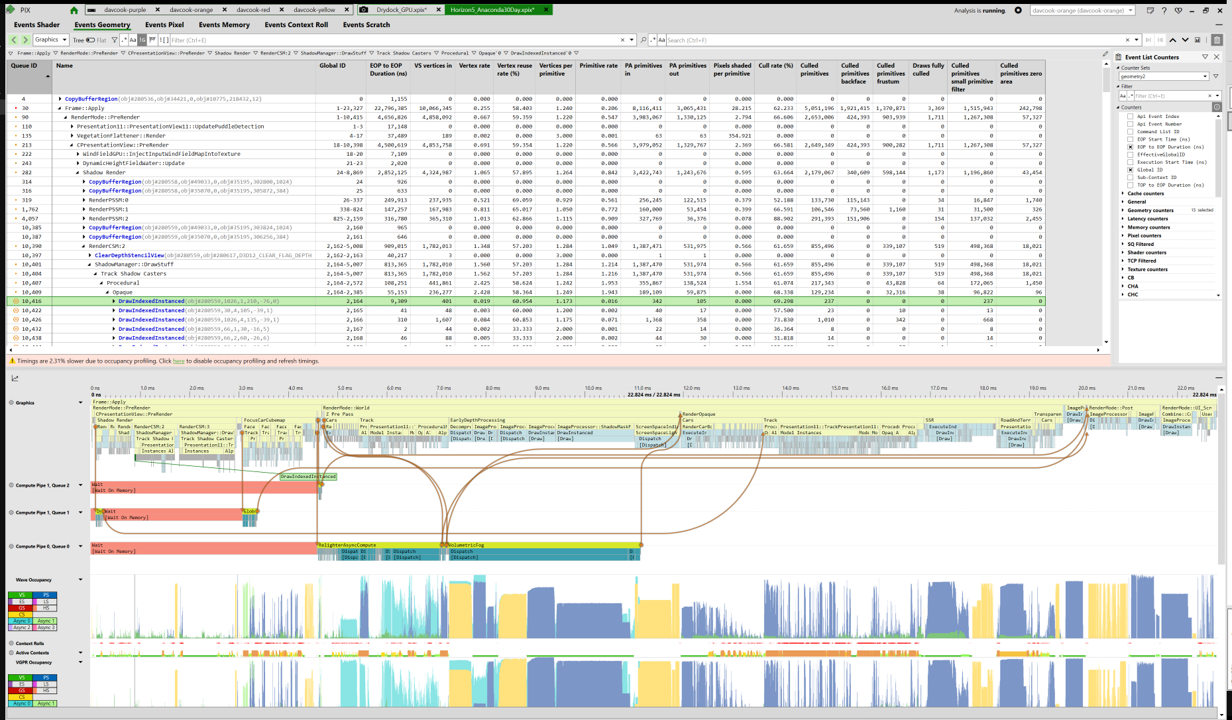This screenshot has height=720, width=1232.
Task: Navigate back with the left arrow button
Action: [13, 40]
